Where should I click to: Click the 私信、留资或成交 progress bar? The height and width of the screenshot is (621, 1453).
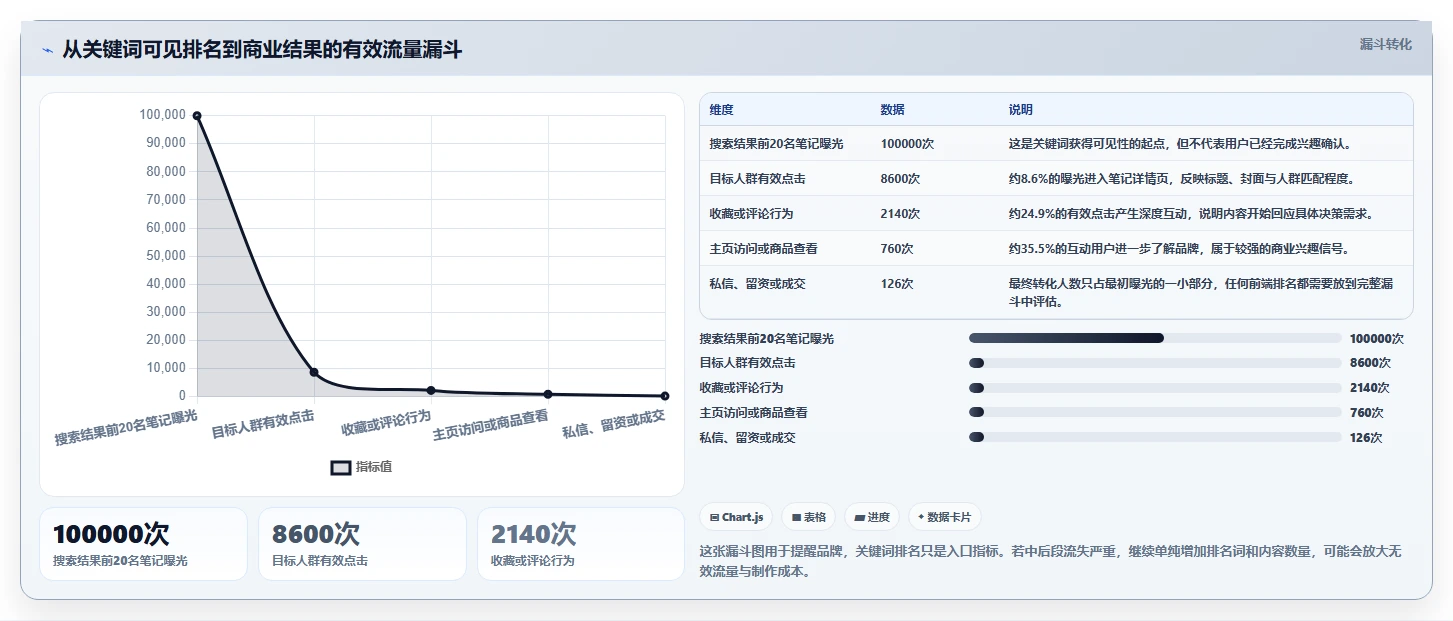click(x=1155, y=437)
